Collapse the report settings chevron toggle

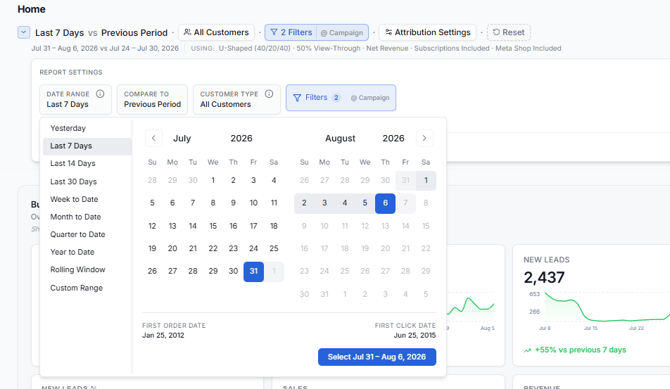point(24,32)
